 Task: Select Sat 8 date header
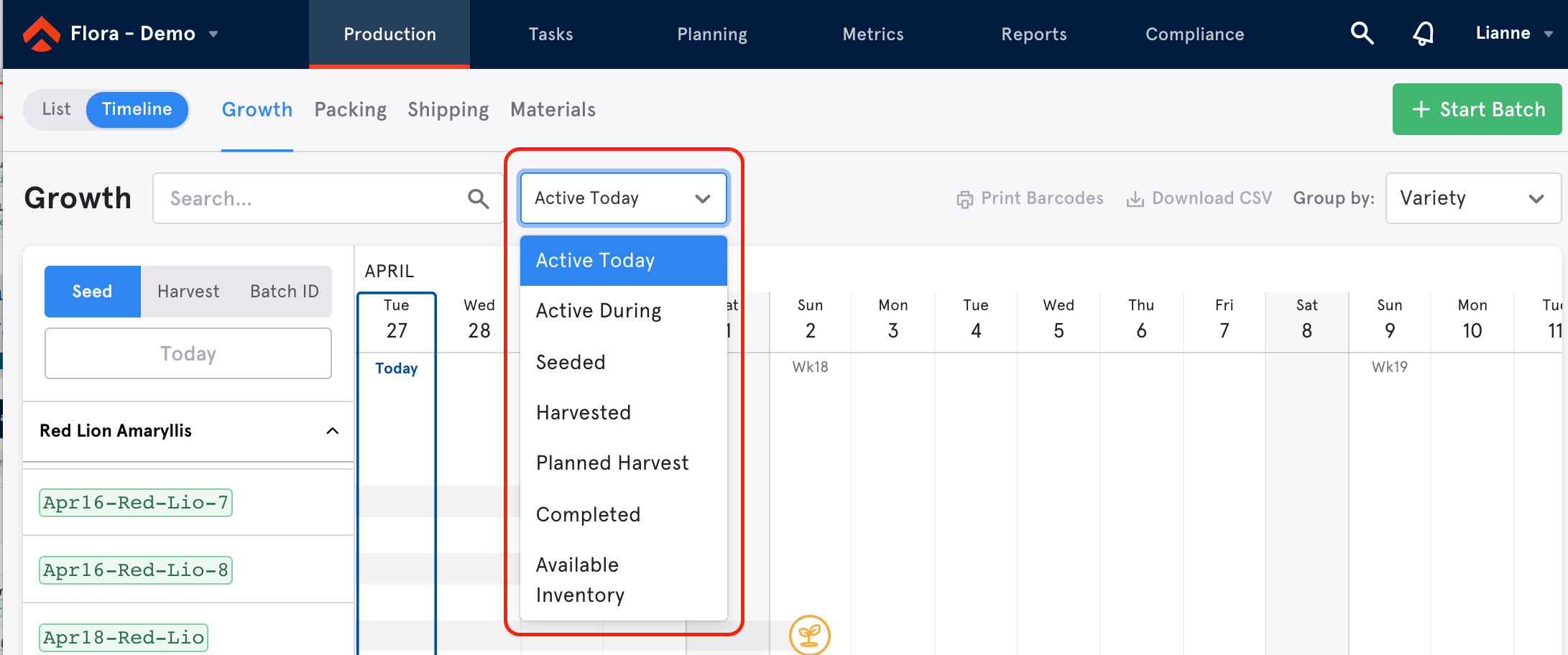(1307, 319)
